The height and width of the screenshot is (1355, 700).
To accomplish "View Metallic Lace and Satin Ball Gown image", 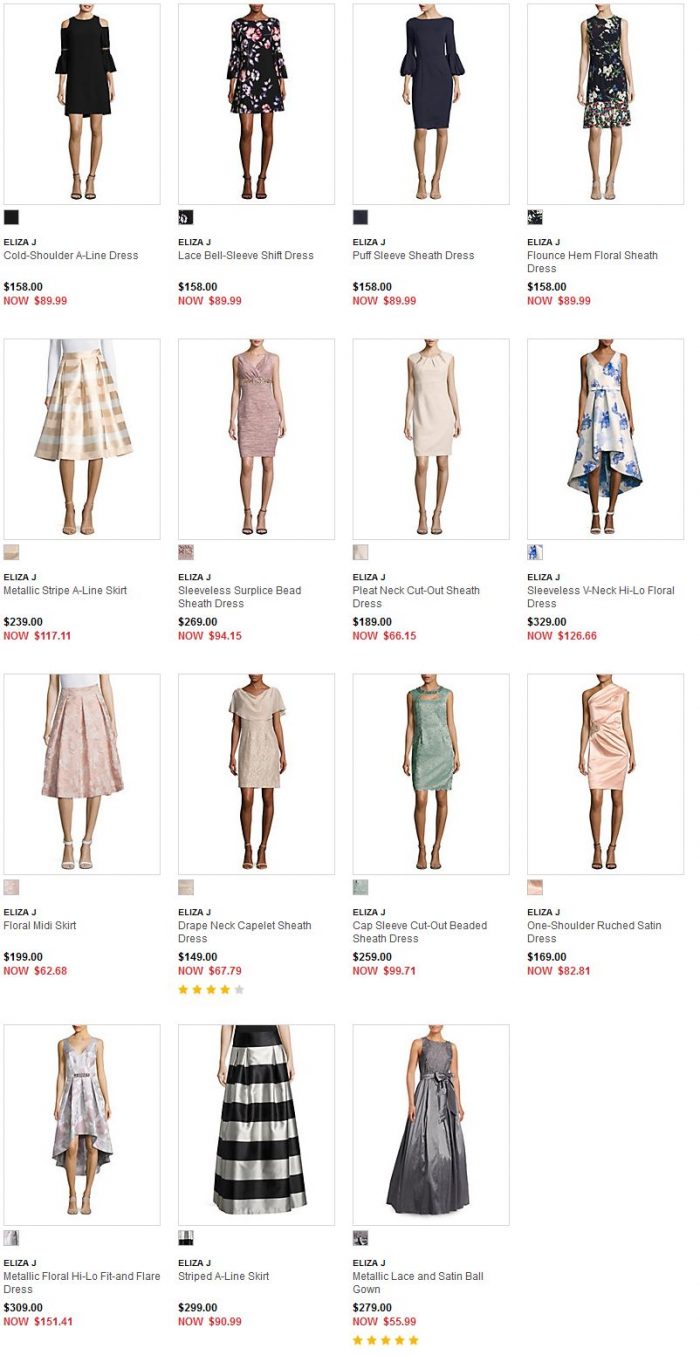I will (x=431, y=1125).
